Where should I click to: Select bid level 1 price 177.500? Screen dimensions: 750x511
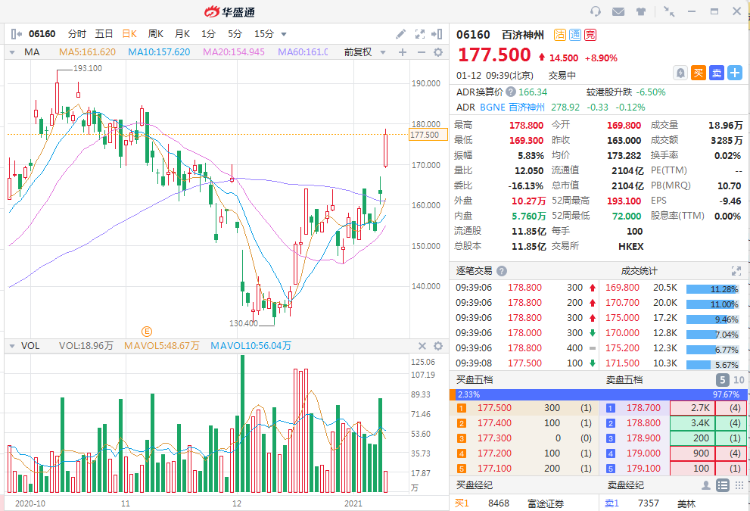click(x=494, y=408)
